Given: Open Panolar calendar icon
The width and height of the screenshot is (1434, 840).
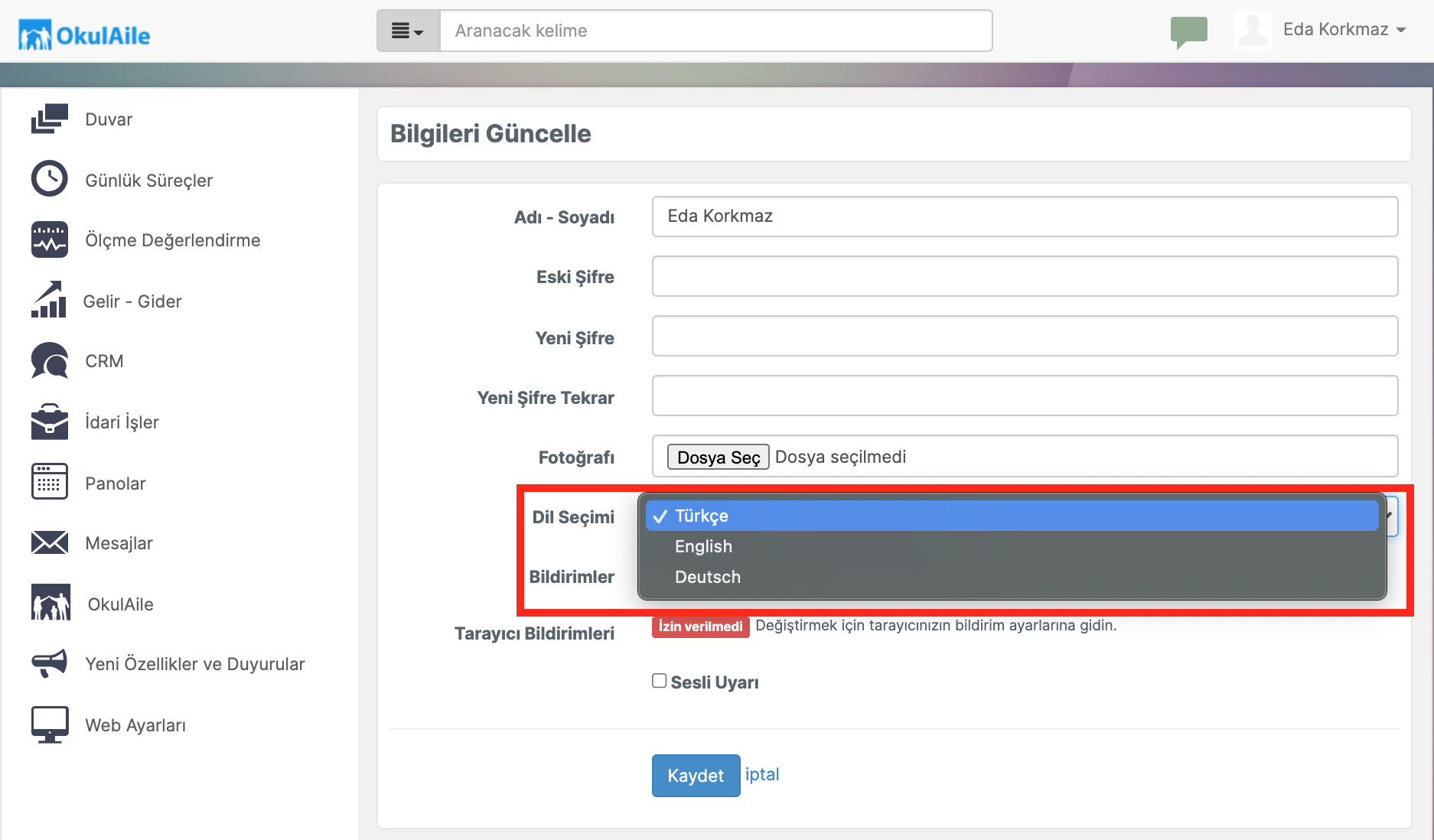Looking at the screenshot, I should 50,481.
